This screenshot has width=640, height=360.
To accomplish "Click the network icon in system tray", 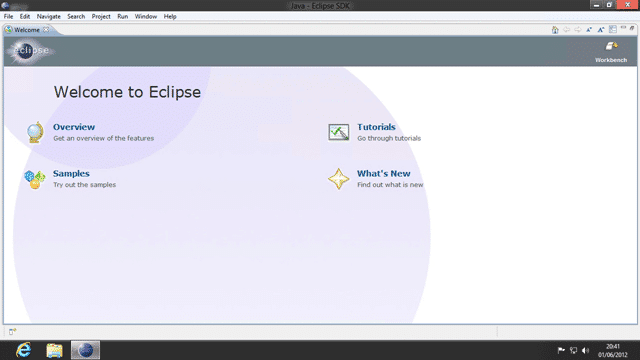I will 573,350.
